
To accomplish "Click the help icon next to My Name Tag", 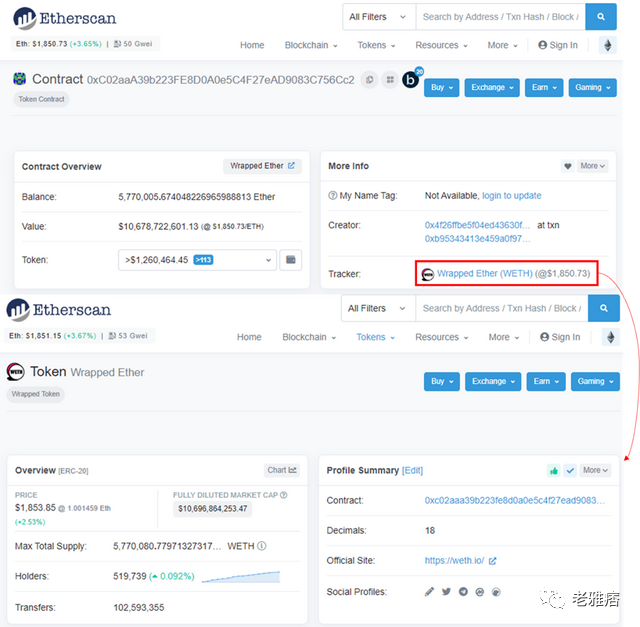I will [332, 196].
